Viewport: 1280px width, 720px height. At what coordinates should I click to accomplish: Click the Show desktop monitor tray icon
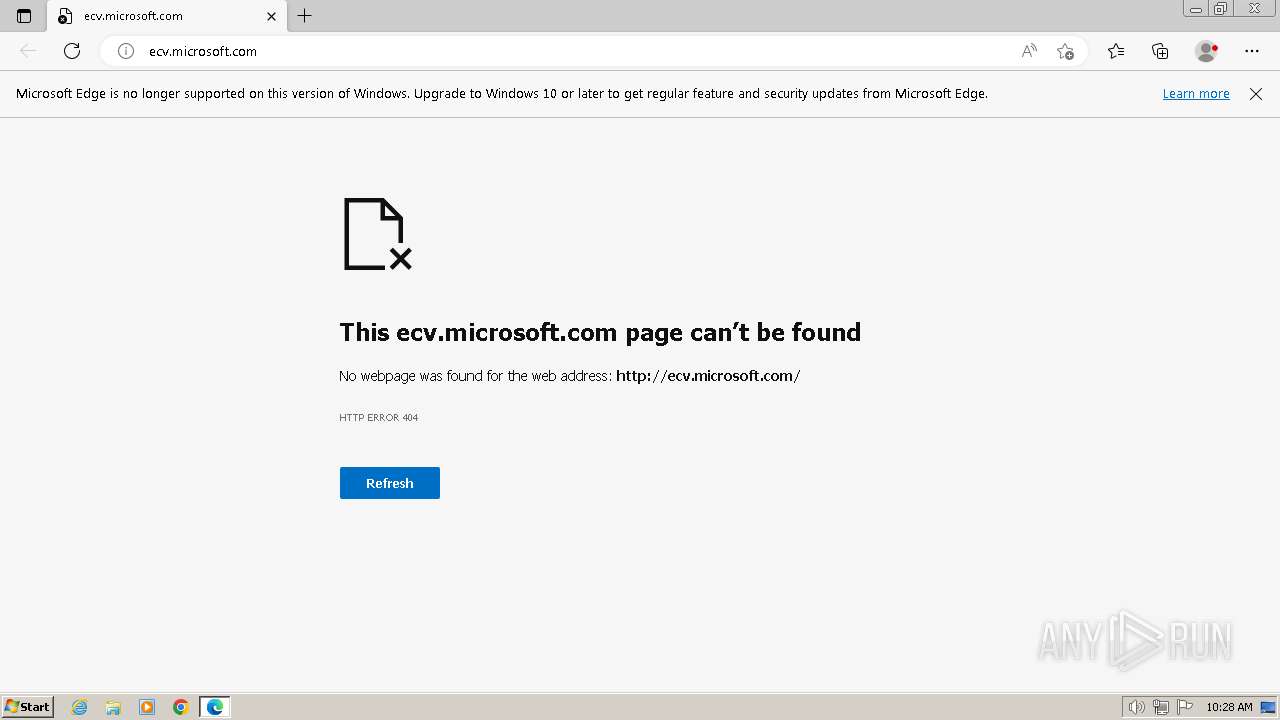[x=1268, y=707]
